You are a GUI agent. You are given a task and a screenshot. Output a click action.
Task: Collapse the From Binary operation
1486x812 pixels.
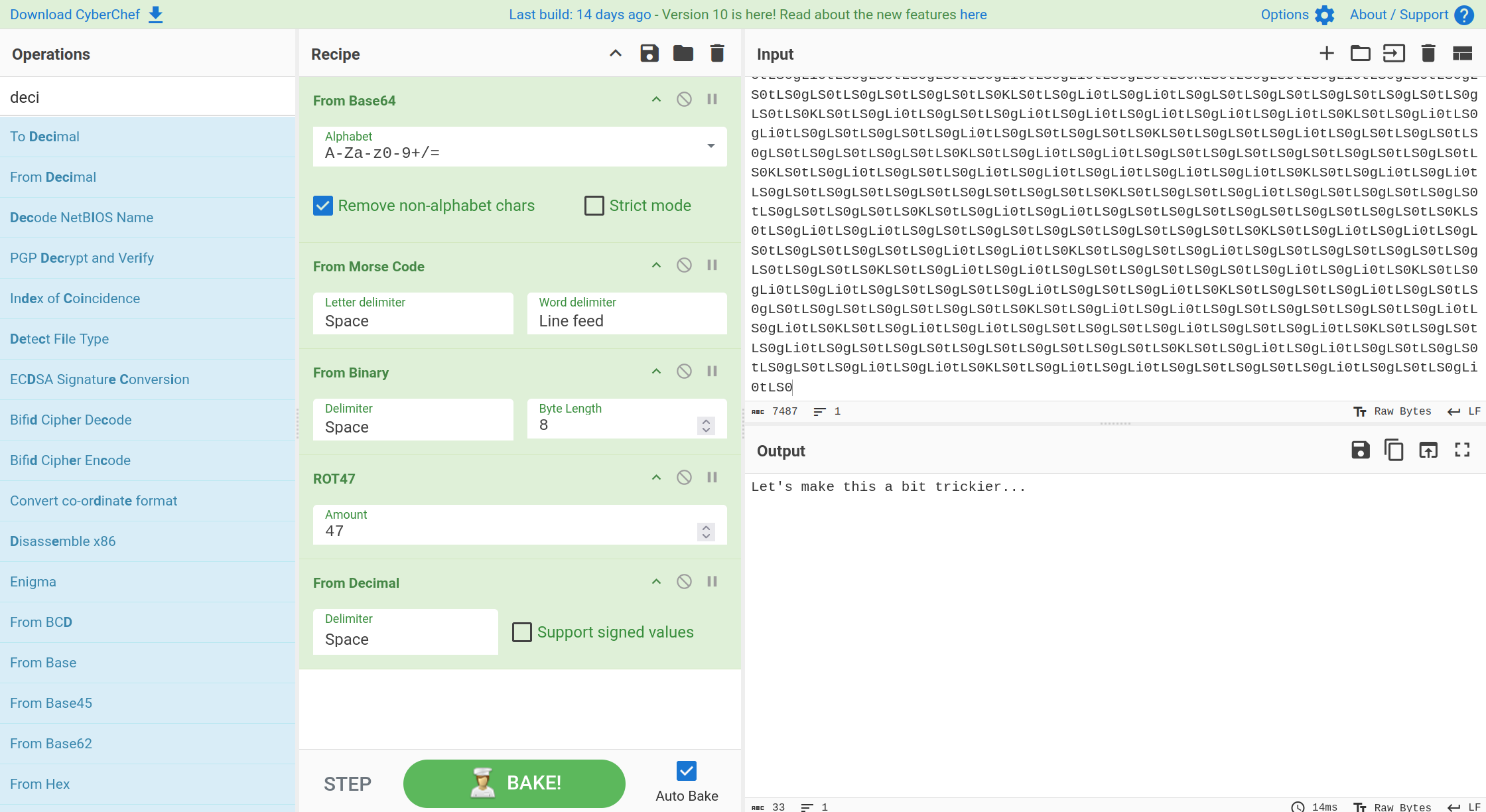coord(656,372)
